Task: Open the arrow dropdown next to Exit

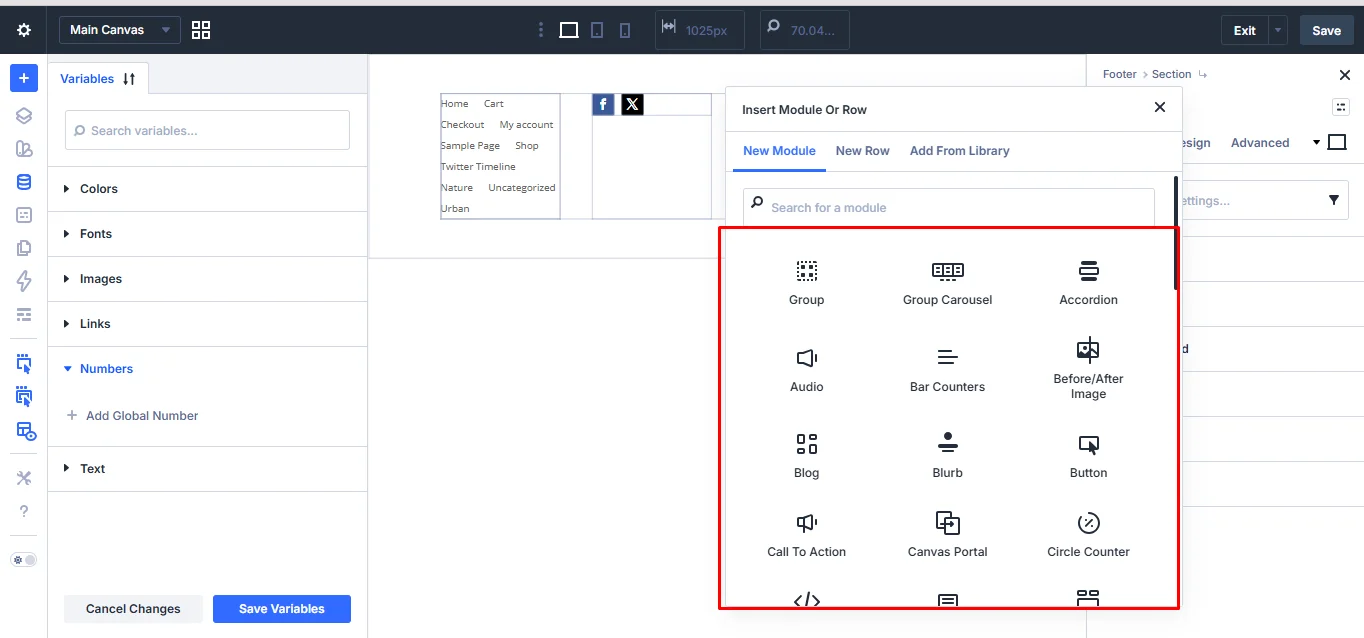Action: tap(1278, 30)
